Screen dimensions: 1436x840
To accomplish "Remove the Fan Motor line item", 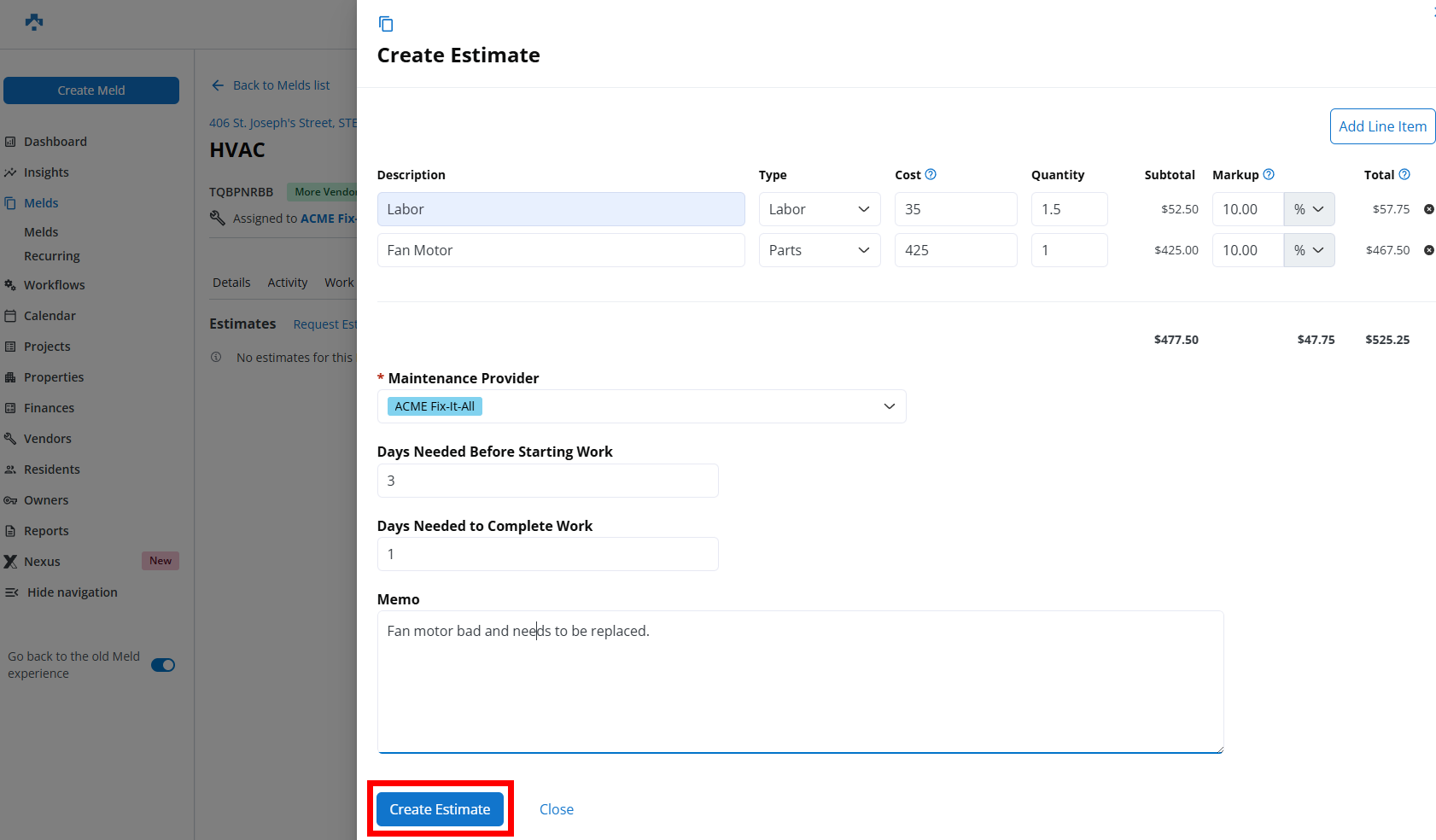I will (x=1428, y=250).
